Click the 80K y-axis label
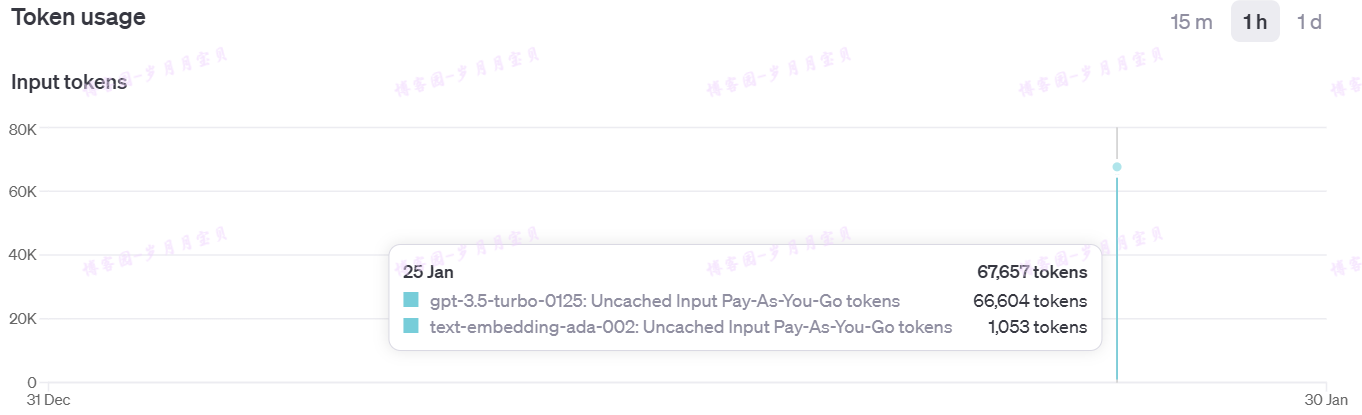This screenshot has width=1362, height=415. [23, 128]
